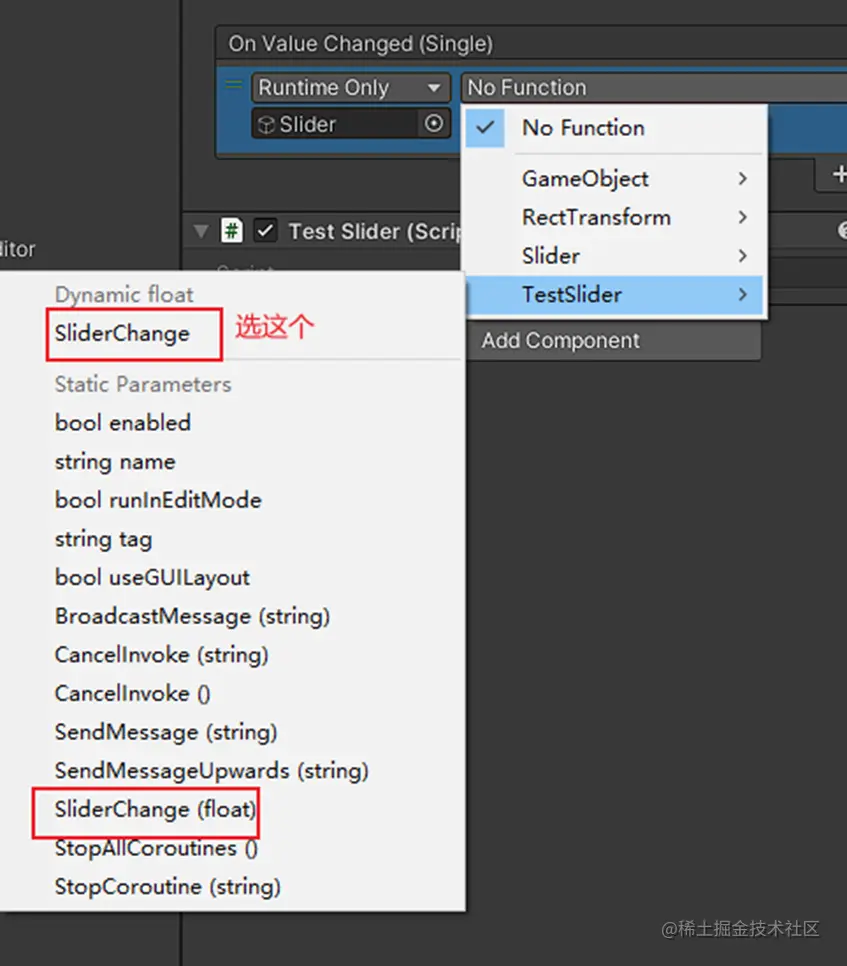Viewport: 847px width, 966px height.
Task: Expand the RectTransform submenu
Action: pyautogui.click(x=614, y=217)
